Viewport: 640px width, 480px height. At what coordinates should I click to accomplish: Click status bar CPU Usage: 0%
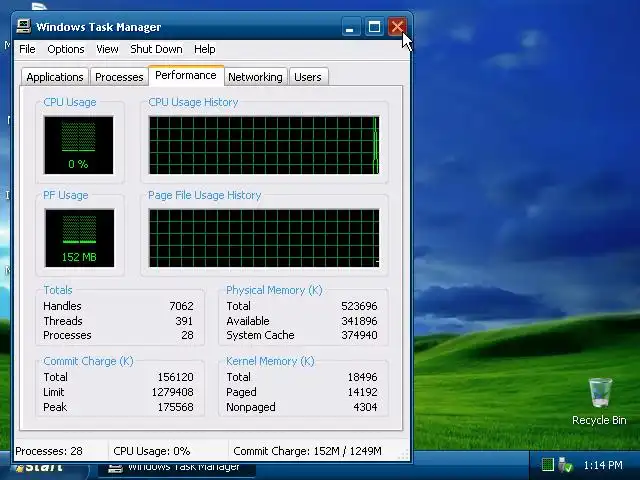coord(152,451)
